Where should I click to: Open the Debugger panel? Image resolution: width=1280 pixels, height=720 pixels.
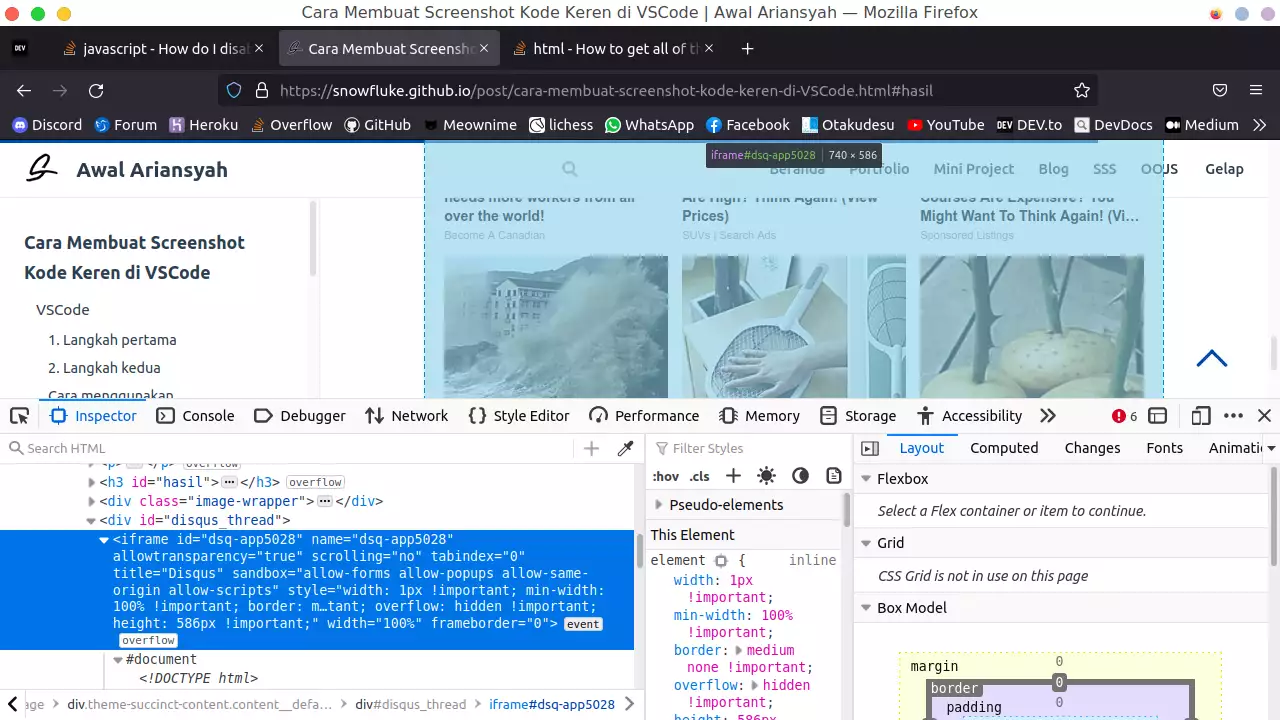pos(300,416)
